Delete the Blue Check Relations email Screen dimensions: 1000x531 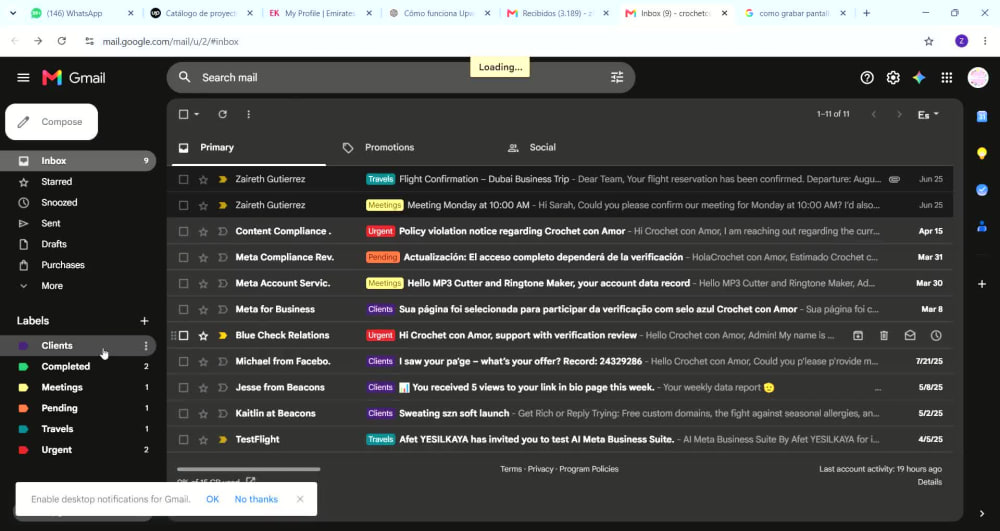pos(884,335)
